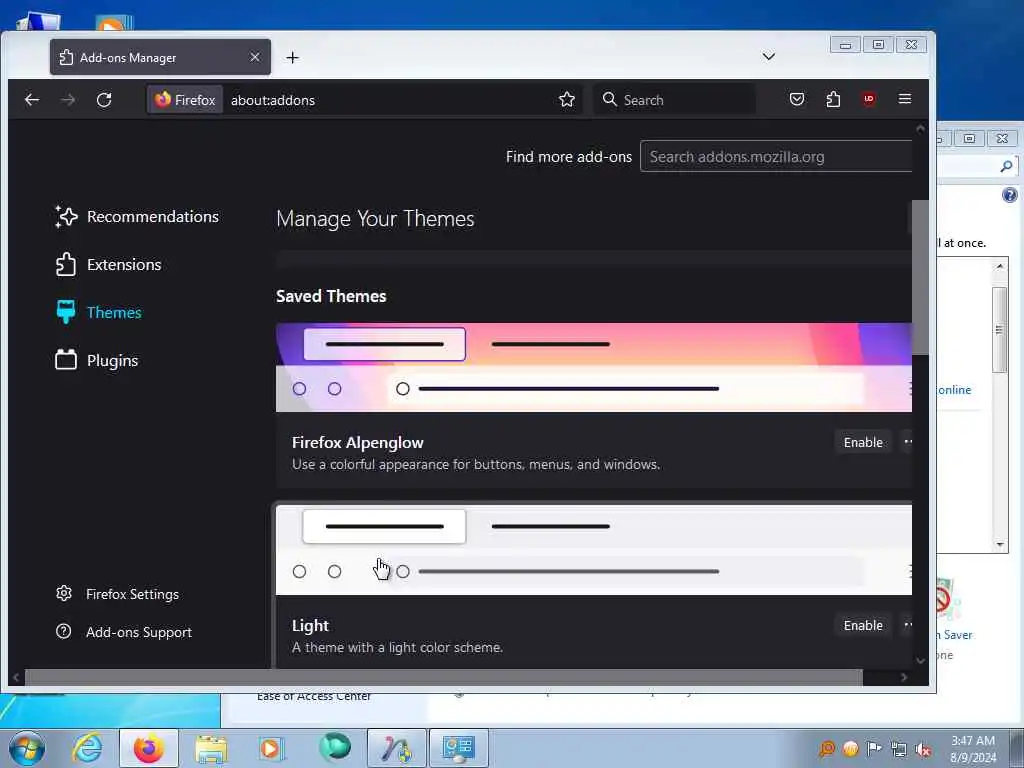Image resolution: width=1024 pixels, height=768 pixels.
Task: Click the horizontal scrollbar at window bottom
Action: 443,677
